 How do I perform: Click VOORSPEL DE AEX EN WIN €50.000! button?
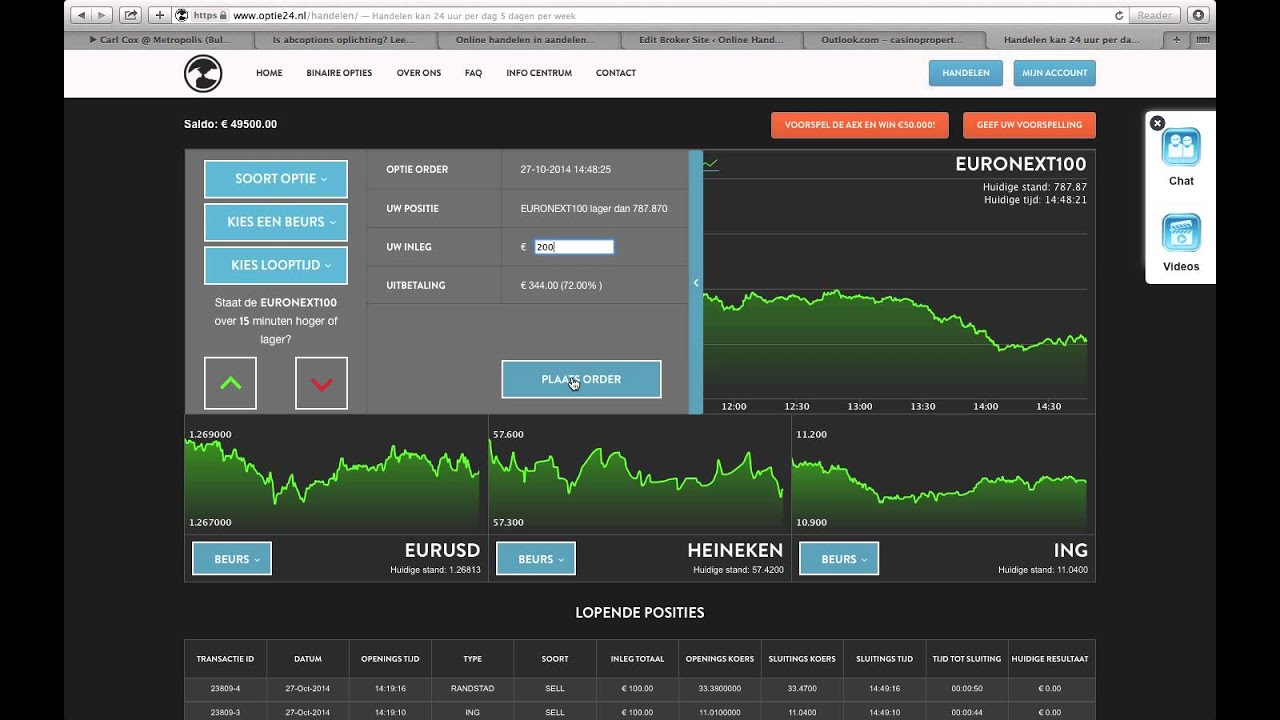tap(859, 125)
